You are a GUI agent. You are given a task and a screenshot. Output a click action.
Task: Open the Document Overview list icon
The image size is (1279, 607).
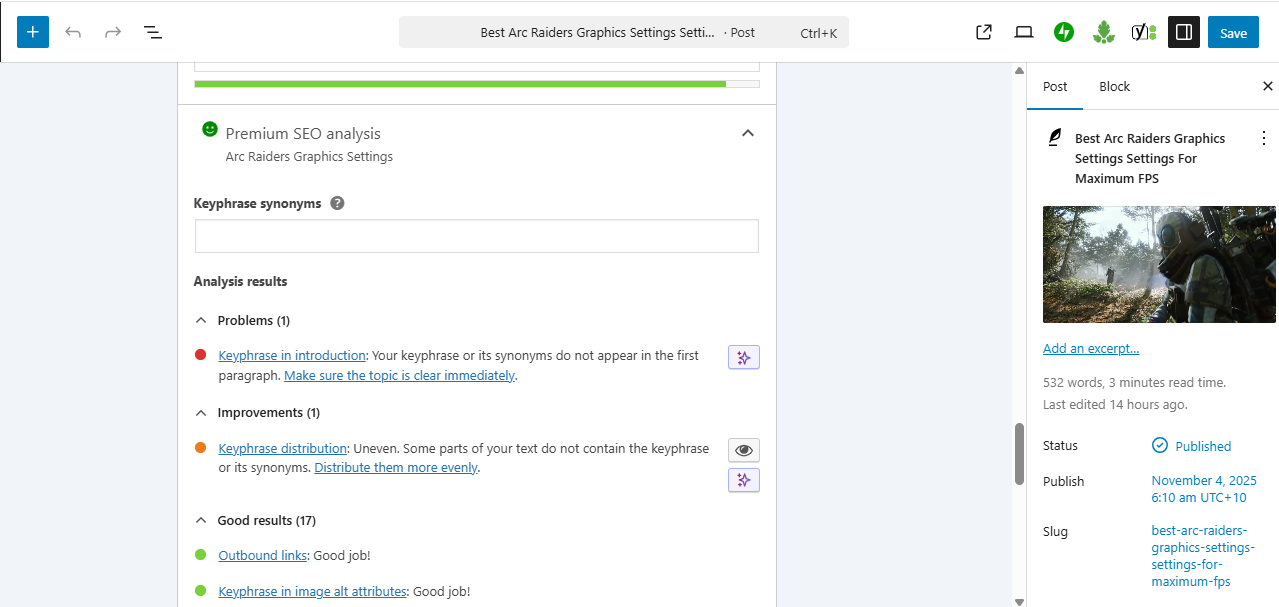point(153,32)
